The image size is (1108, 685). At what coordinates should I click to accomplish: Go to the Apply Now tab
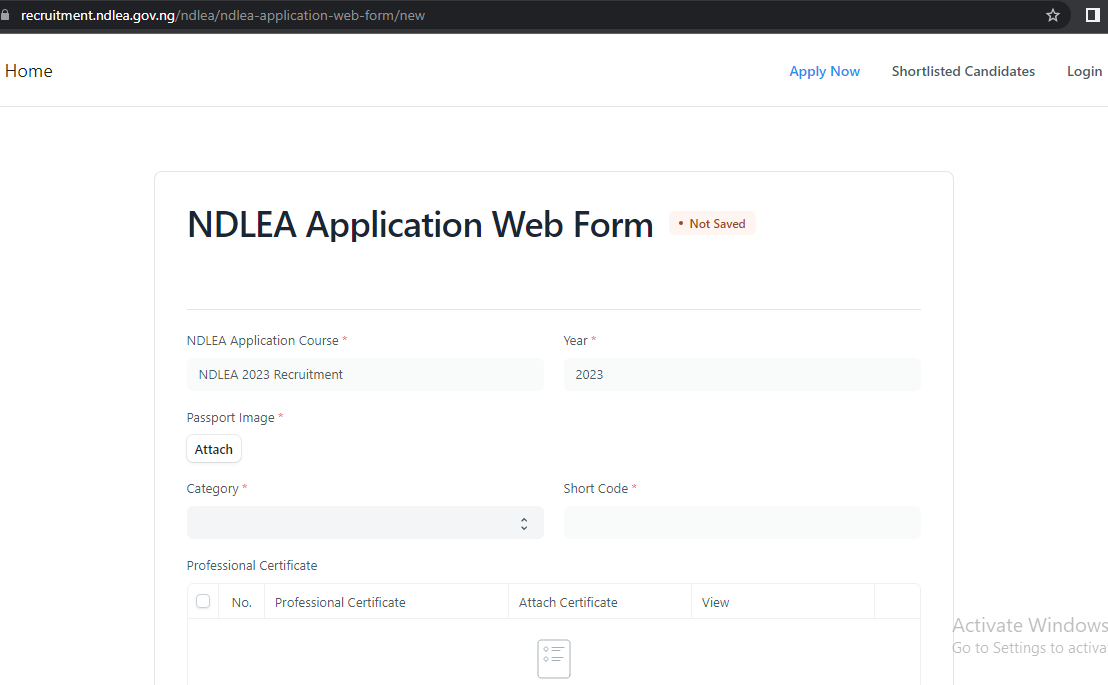pos(824,71)
